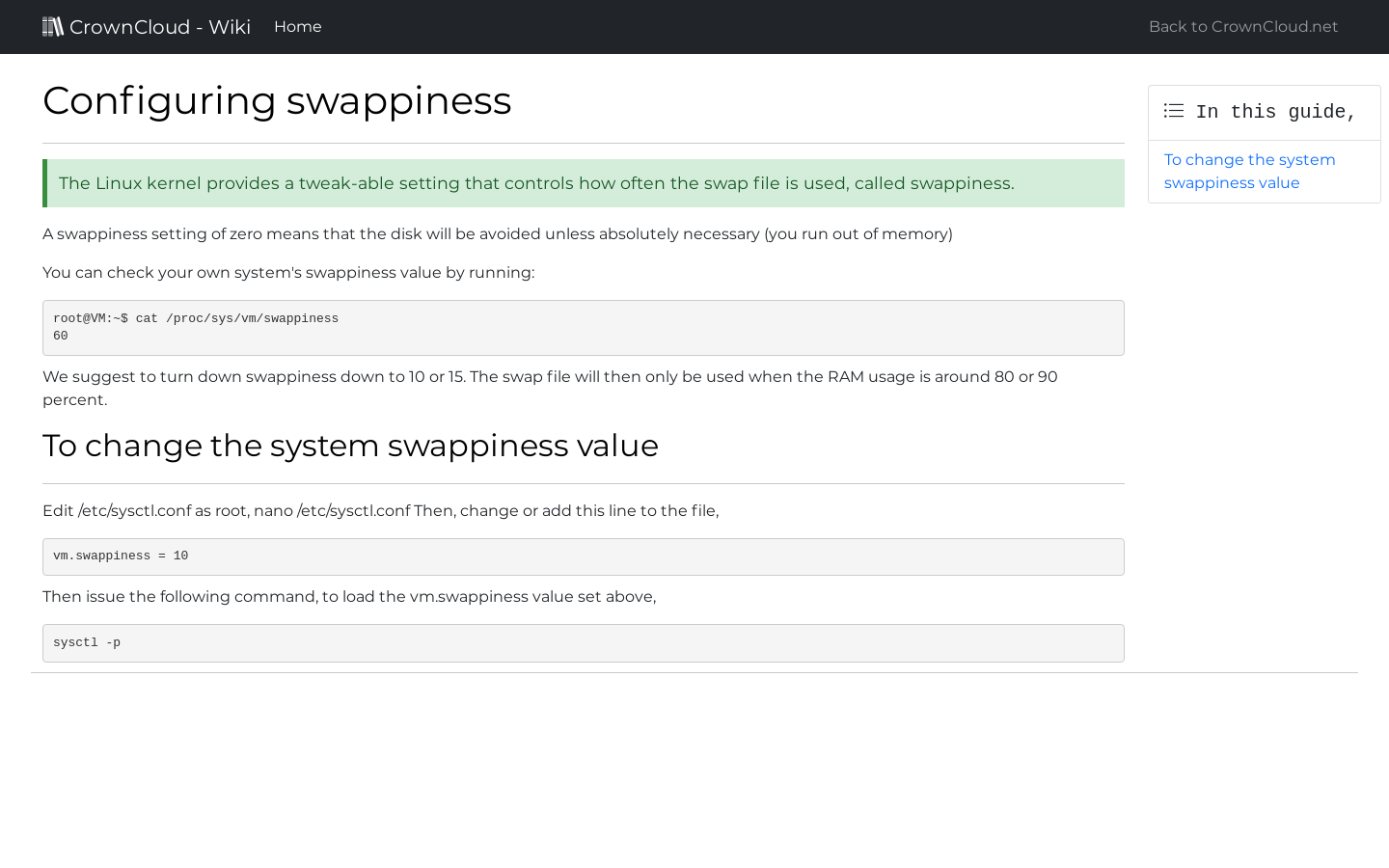Click the 'sysctl -p' command block

(584, 643)
